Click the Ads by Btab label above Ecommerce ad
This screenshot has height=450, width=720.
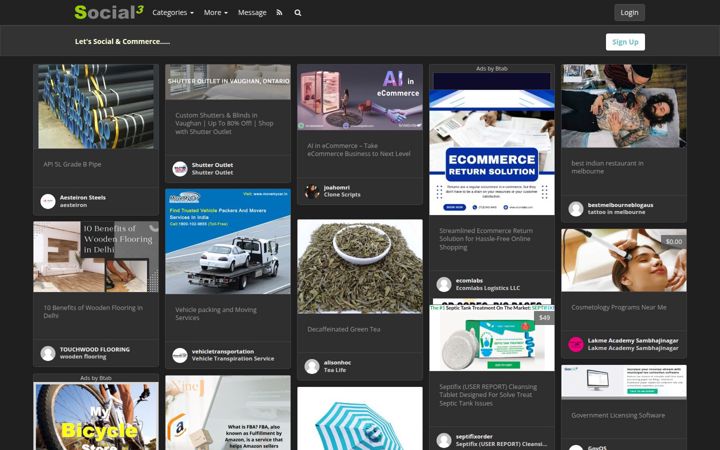coord(492,68)
